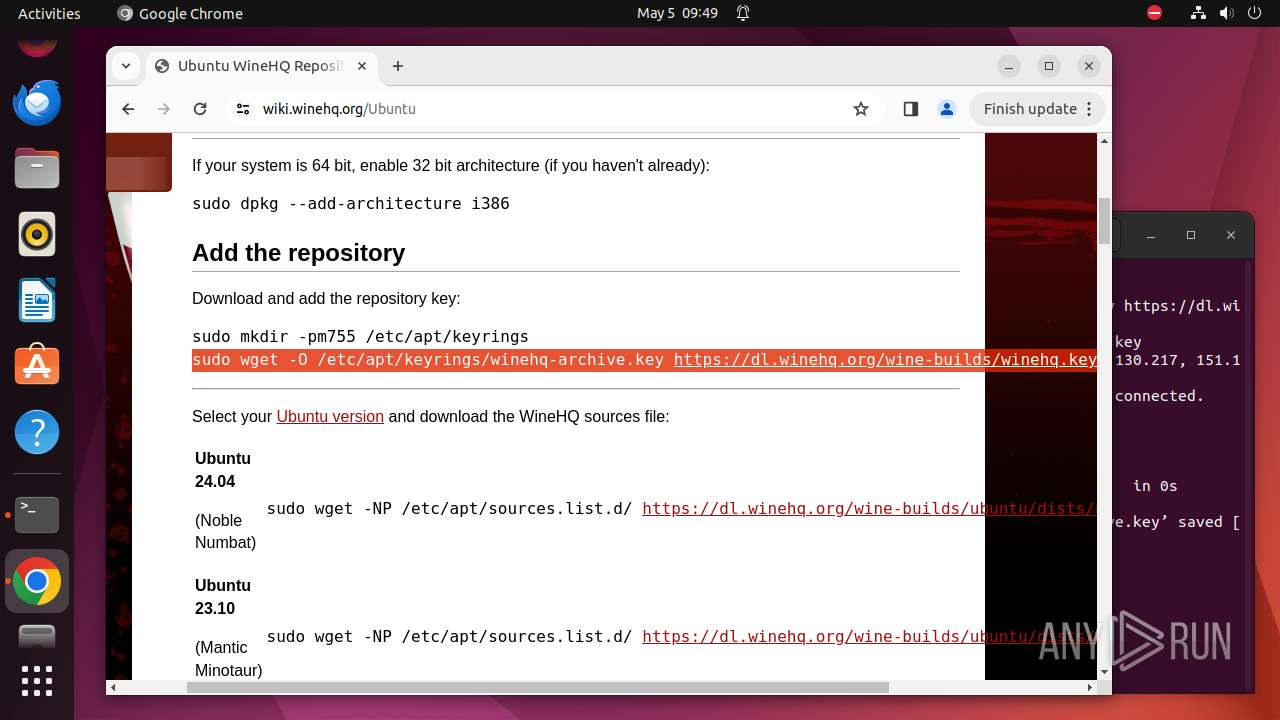Click the Finish update button

(x=1038, y=109)
